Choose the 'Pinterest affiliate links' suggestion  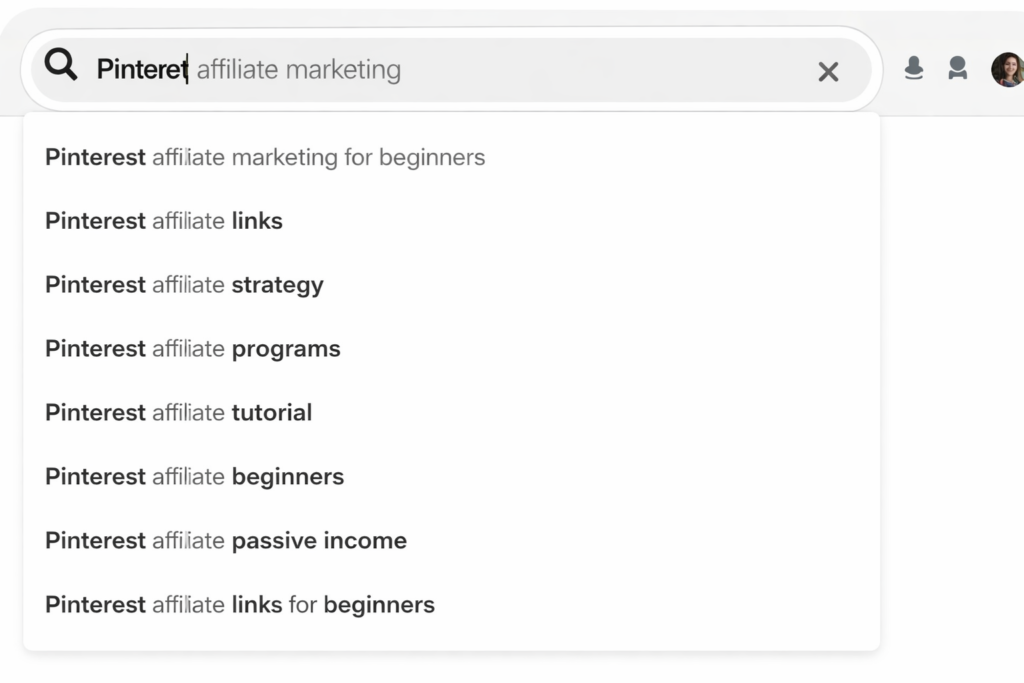(164, 221)
